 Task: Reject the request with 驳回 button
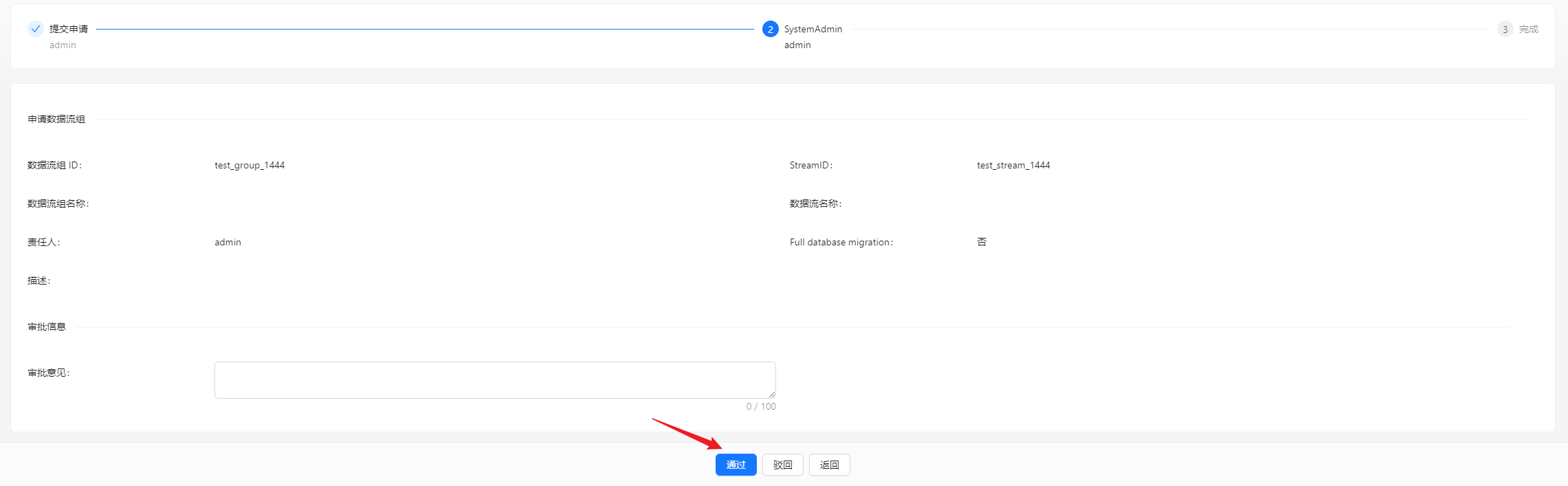tap(782, 465)
